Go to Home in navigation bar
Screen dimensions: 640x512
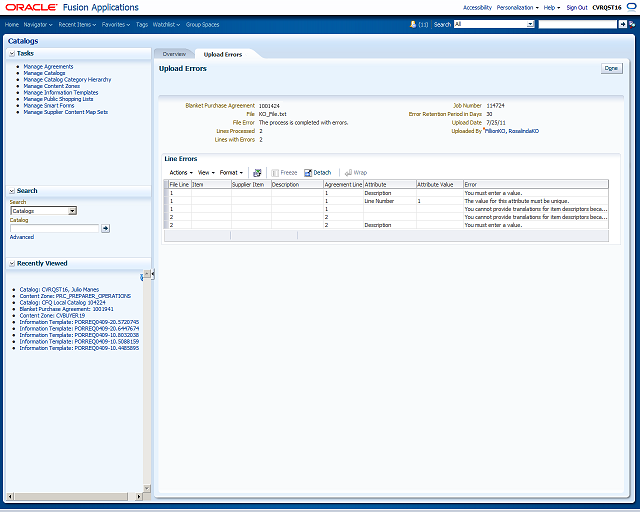click(x=11, y=24)
